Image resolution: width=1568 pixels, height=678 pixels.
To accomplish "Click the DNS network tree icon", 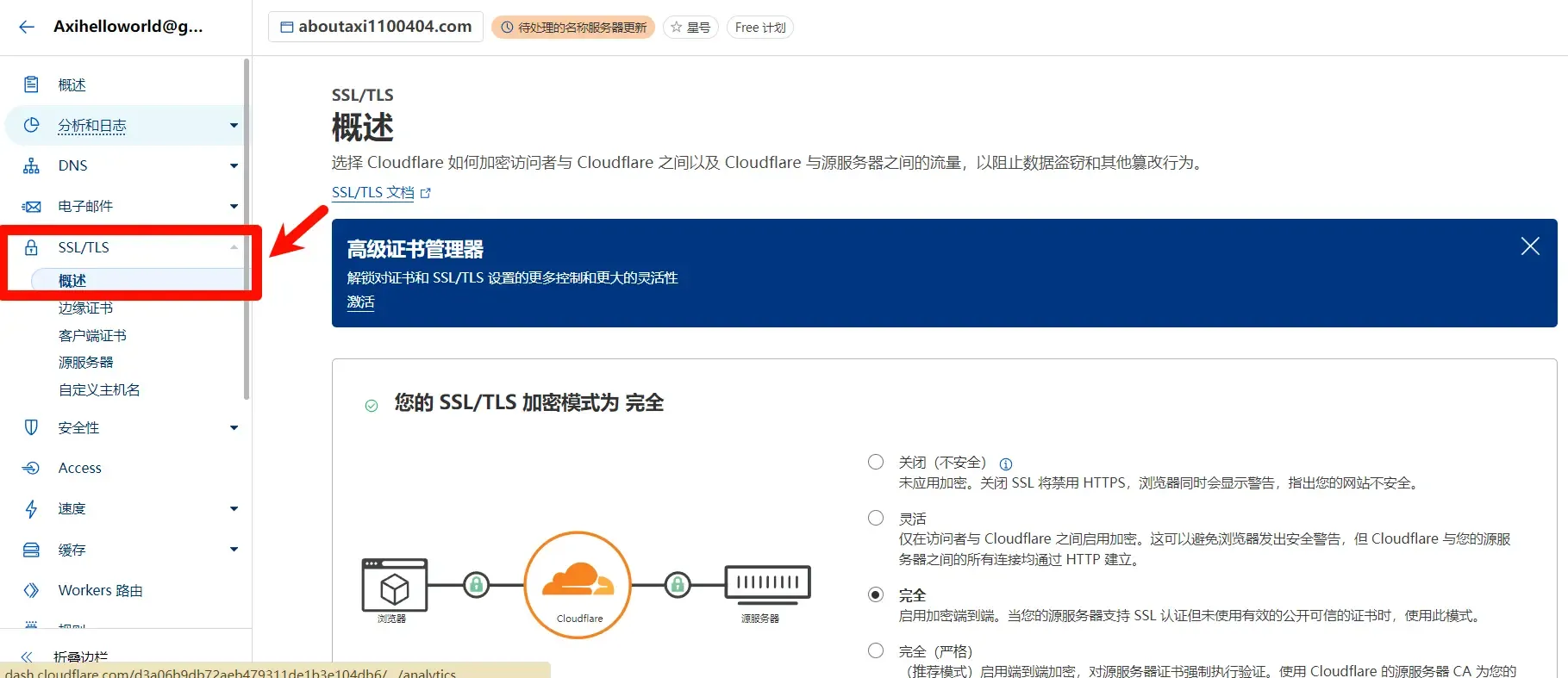I will coord(31,165).
